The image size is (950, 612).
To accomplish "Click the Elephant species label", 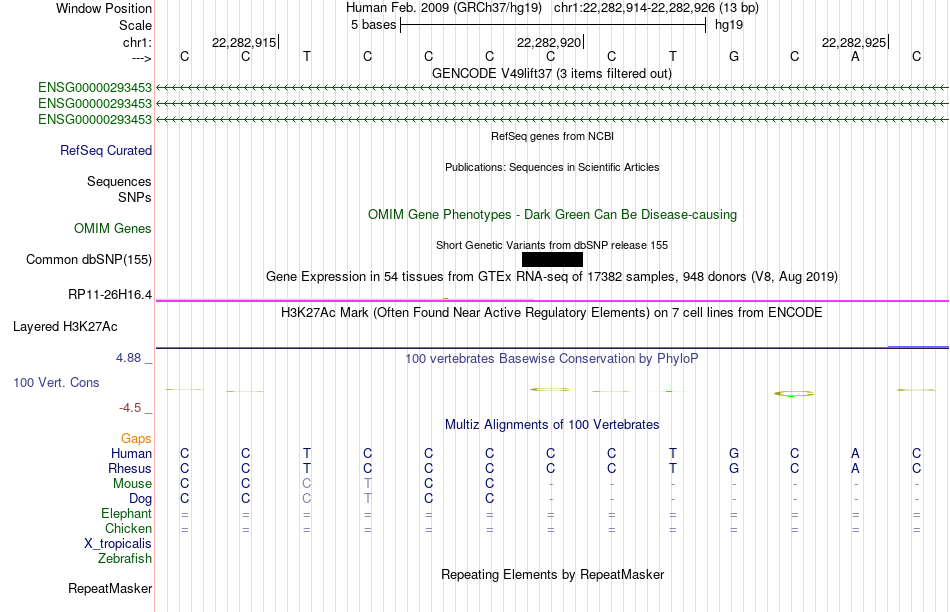I will click(x=127, y=513).
